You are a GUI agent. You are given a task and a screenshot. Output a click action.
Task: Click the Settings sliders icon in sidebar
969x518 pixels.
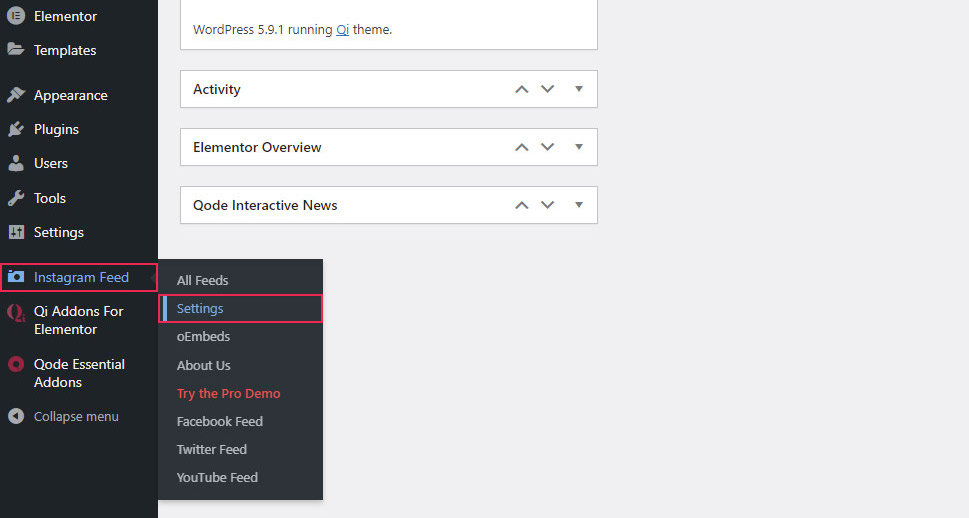point(16,232)
